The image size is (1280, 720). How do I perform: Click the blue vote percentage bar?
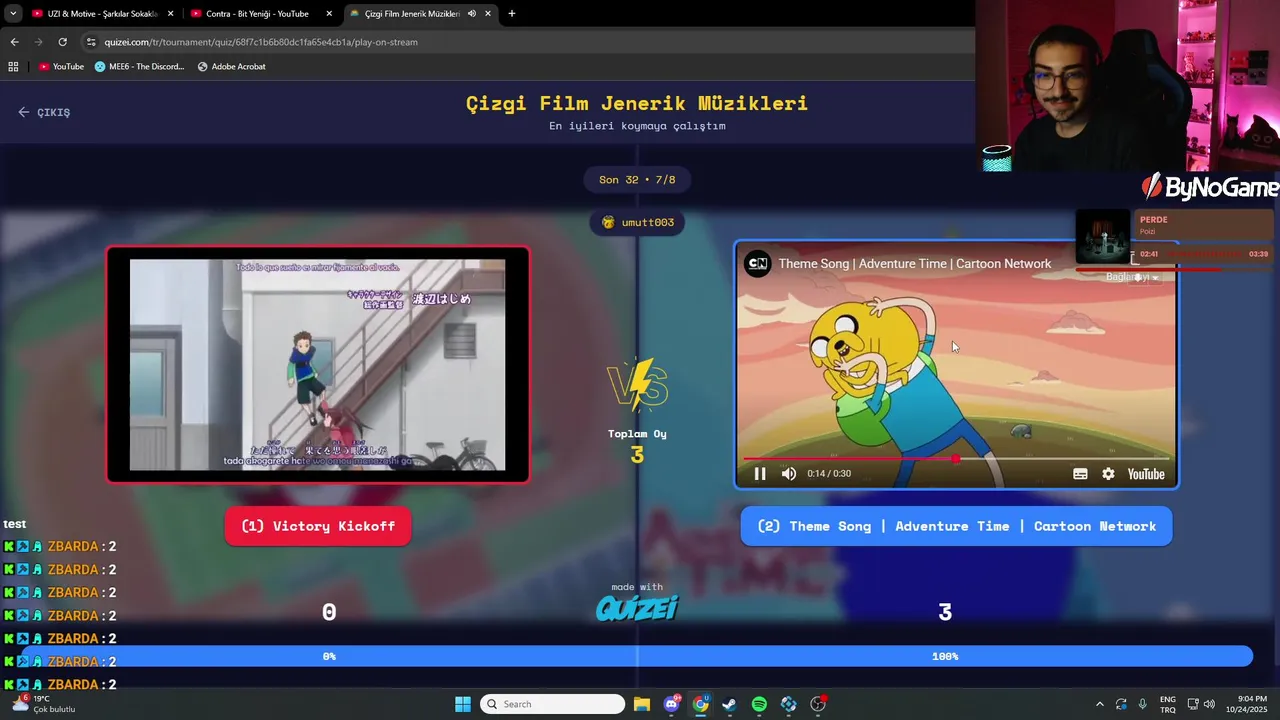pos(637,656)
